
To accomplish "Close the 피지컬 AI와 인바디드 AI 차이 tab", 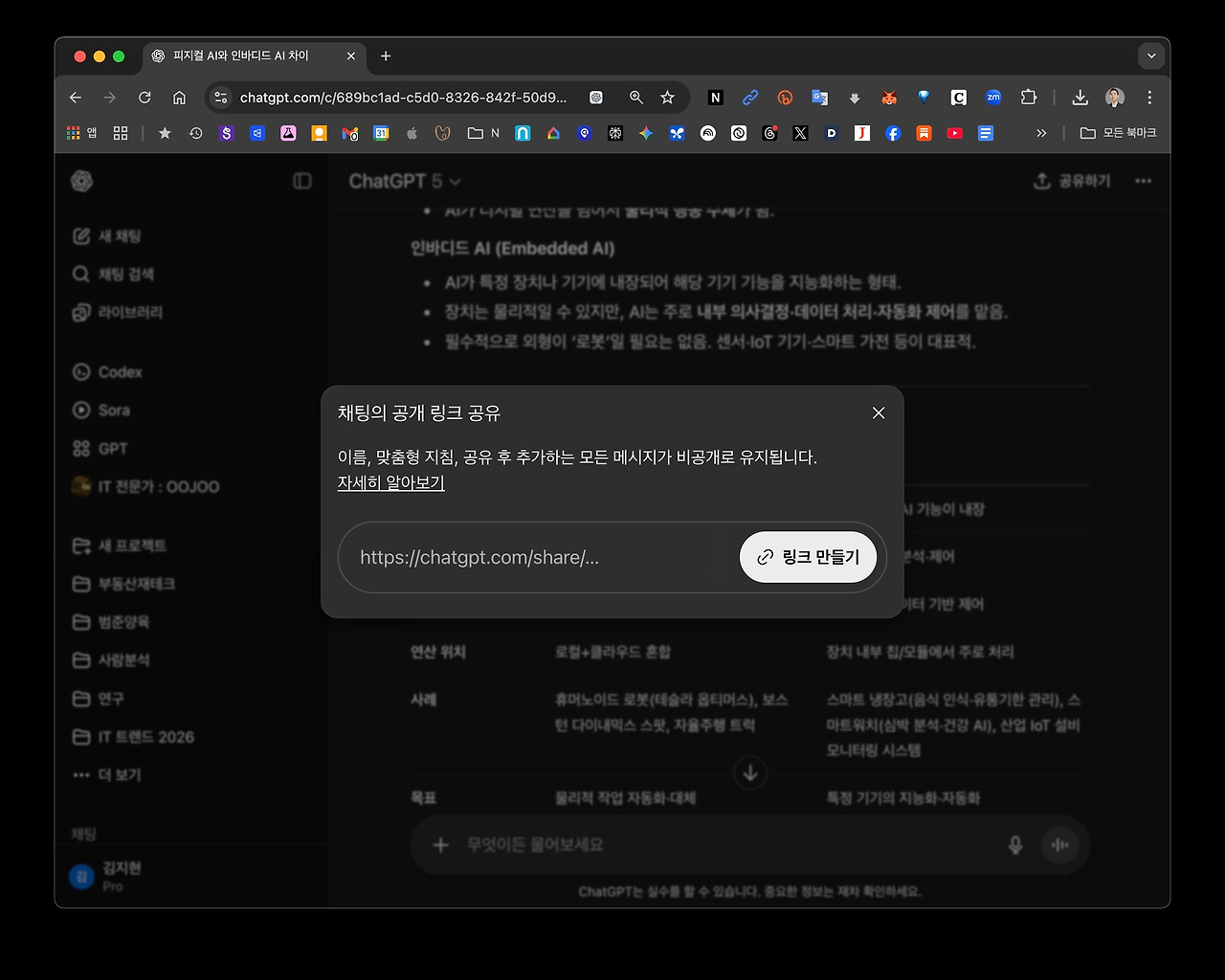I will point(351,56).
